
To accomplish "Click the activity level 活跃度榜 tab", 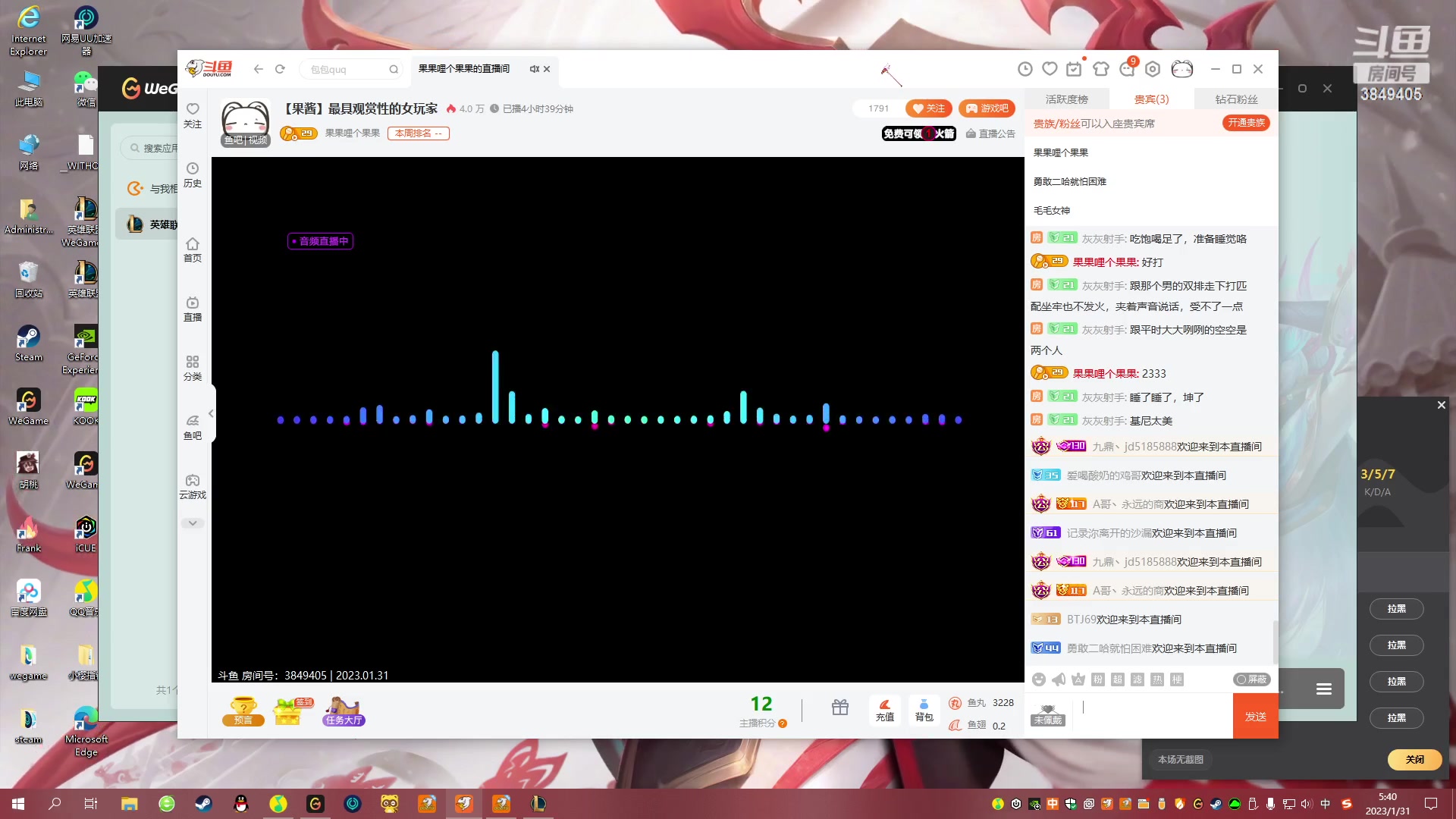I will 1067,98.
